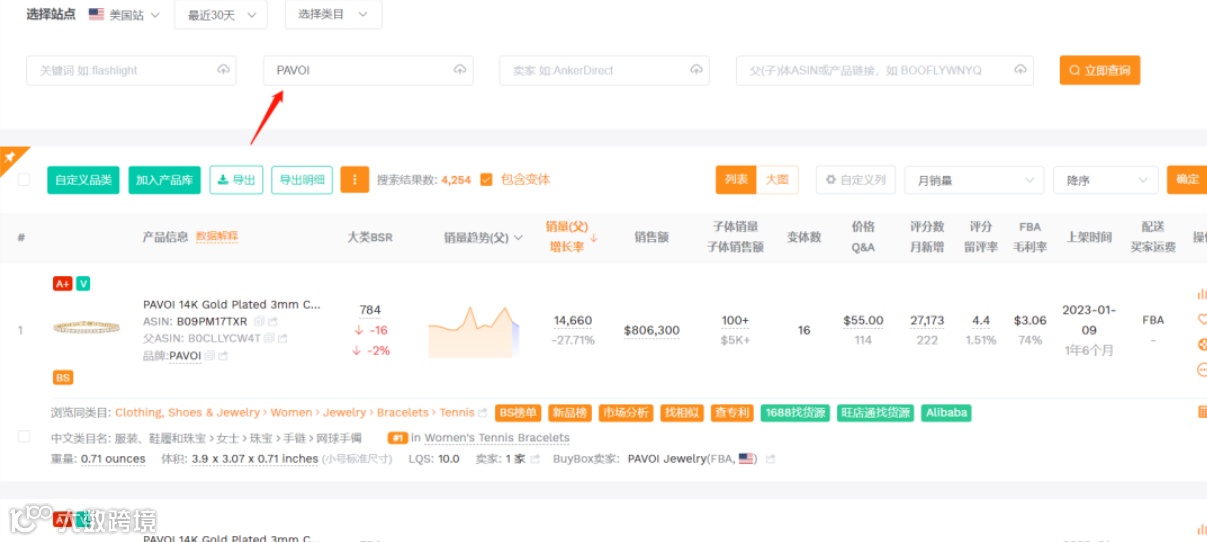This screenshot has height=542, width=1207.
Task: Toggle the 包含变体 checkbox
Action: (x=486, y=180)
